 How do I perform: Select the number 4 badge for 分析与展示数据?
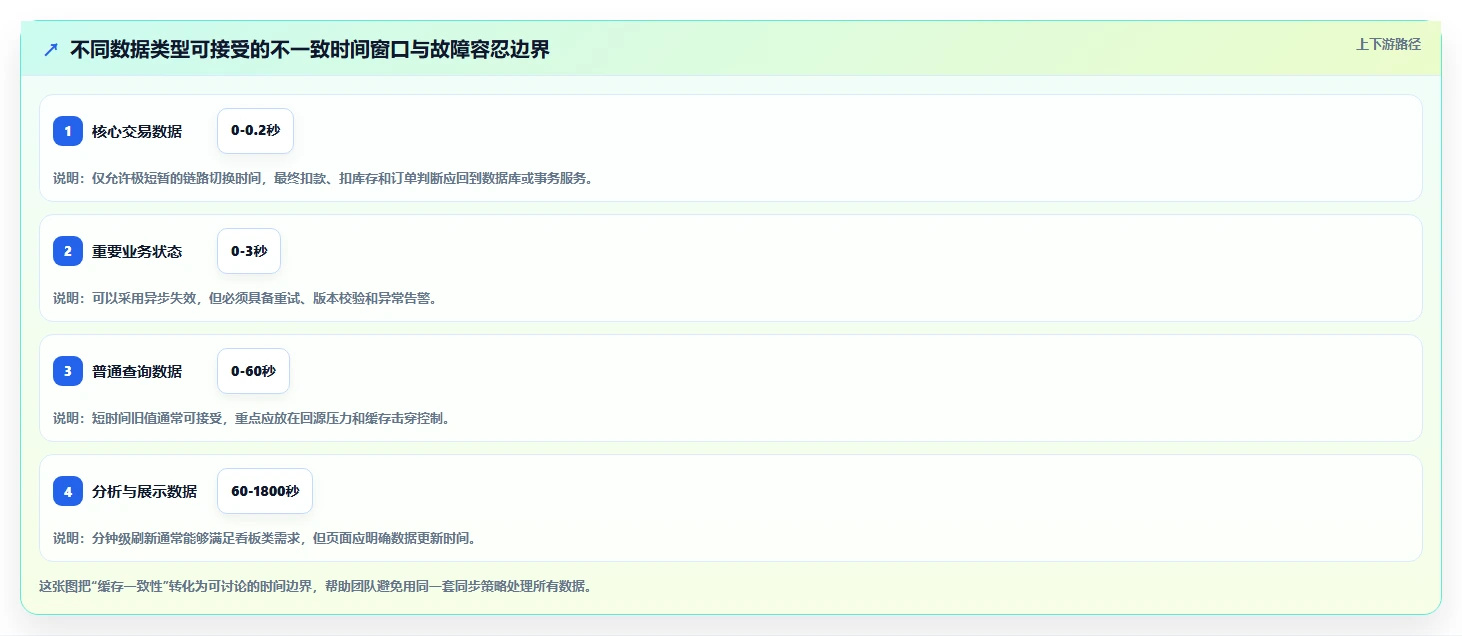(x=68, y=491)
